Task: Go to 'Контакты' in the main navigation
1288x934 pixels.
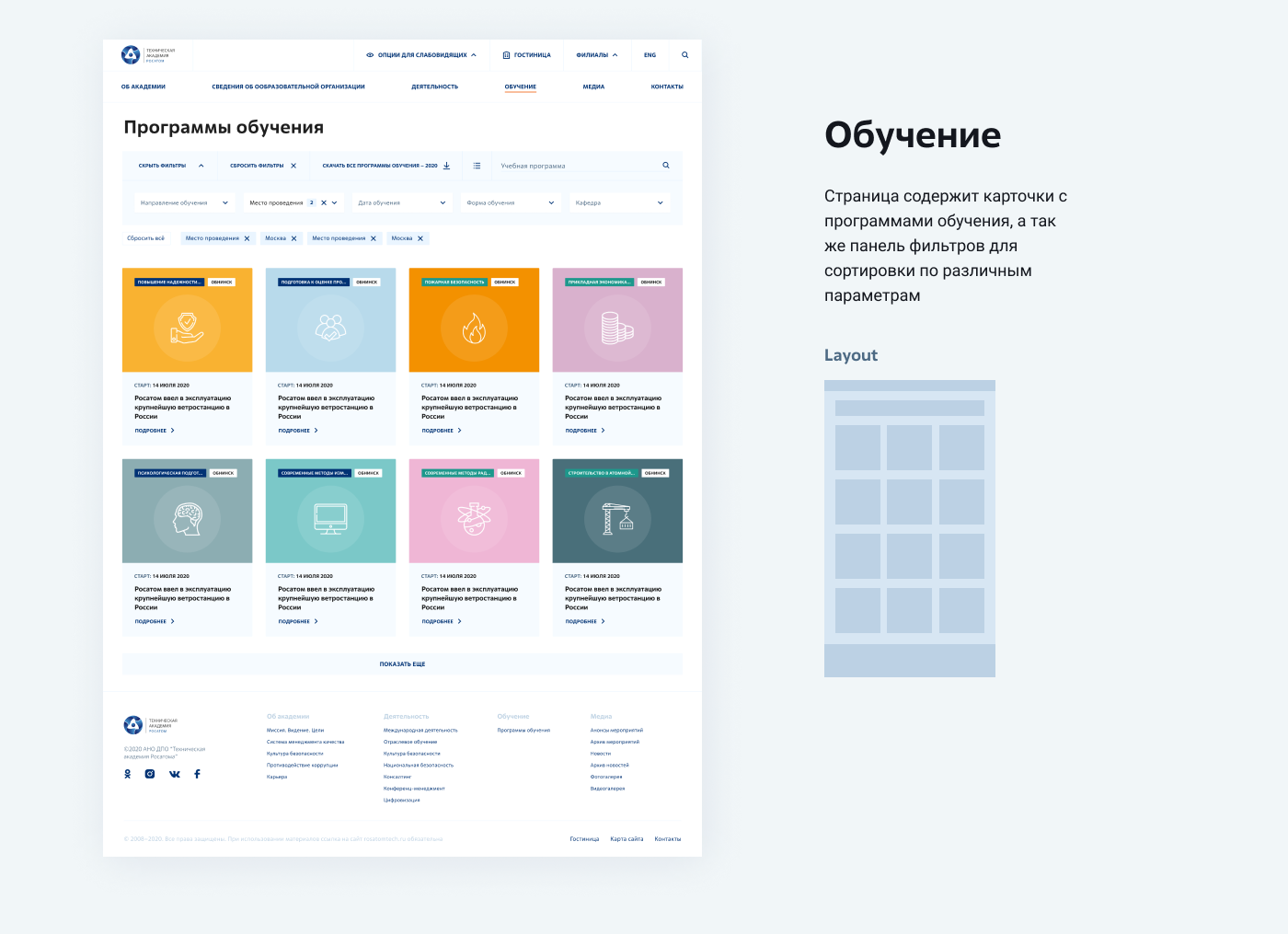Action: click(x=666, y=86)
